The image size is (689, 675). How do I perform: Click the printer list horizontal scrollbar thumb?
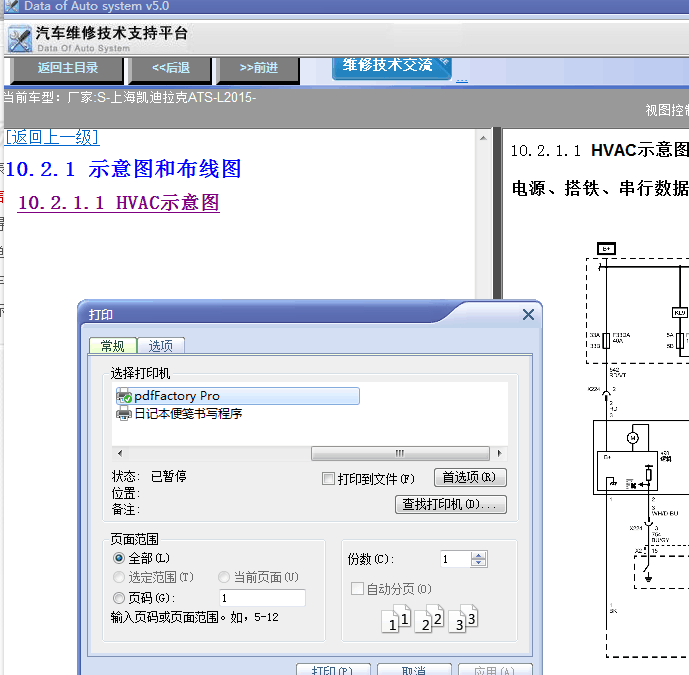(400, 453)
